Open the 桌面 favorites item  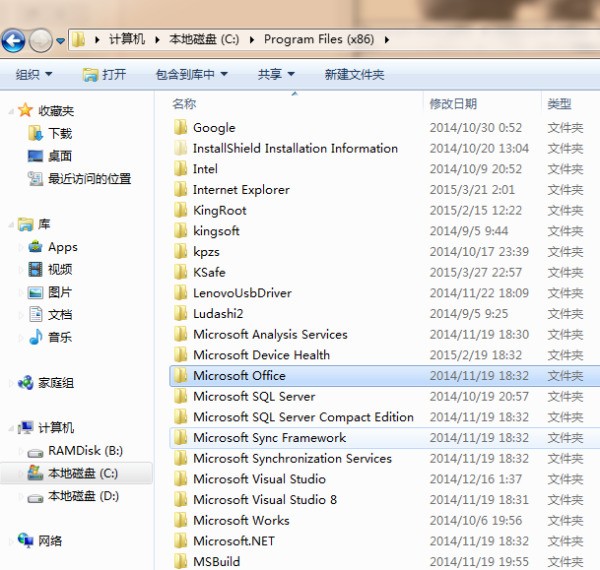click(x=60, y=156)
